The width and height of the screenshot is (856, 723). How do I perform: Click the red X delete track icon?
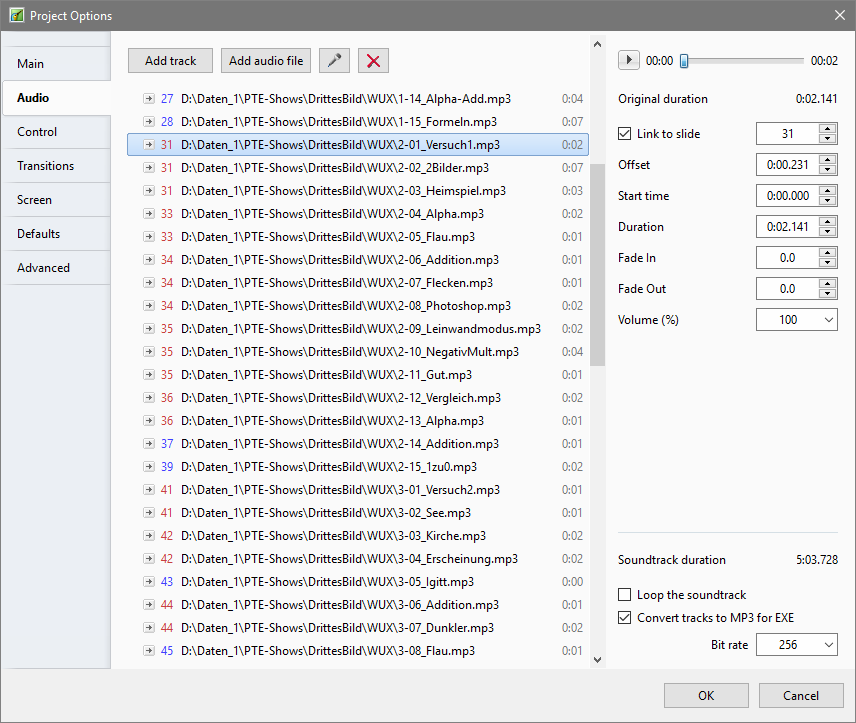click(374, 61)
